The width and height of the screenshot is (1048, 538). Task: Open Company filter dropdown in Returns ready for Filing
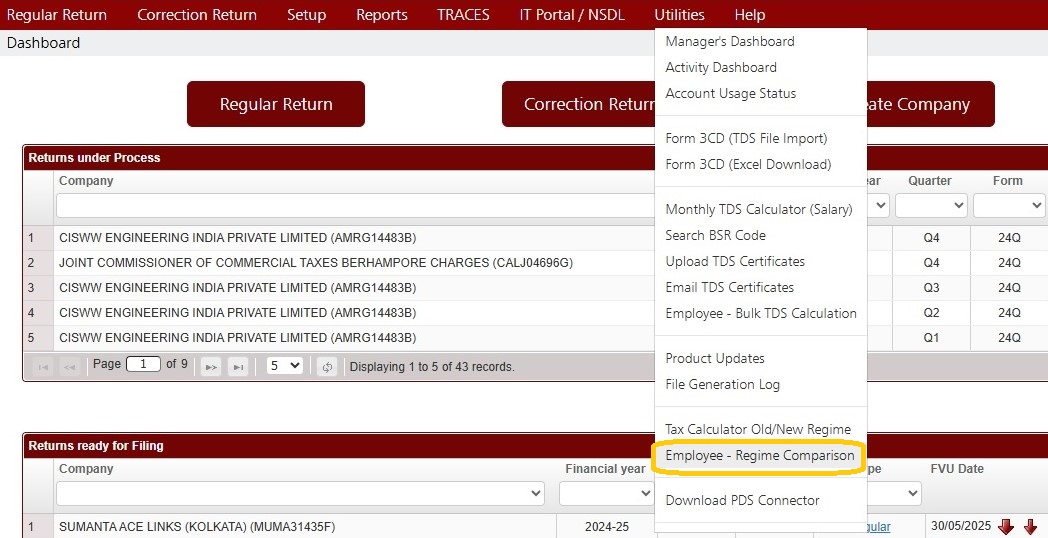[300, 494]
